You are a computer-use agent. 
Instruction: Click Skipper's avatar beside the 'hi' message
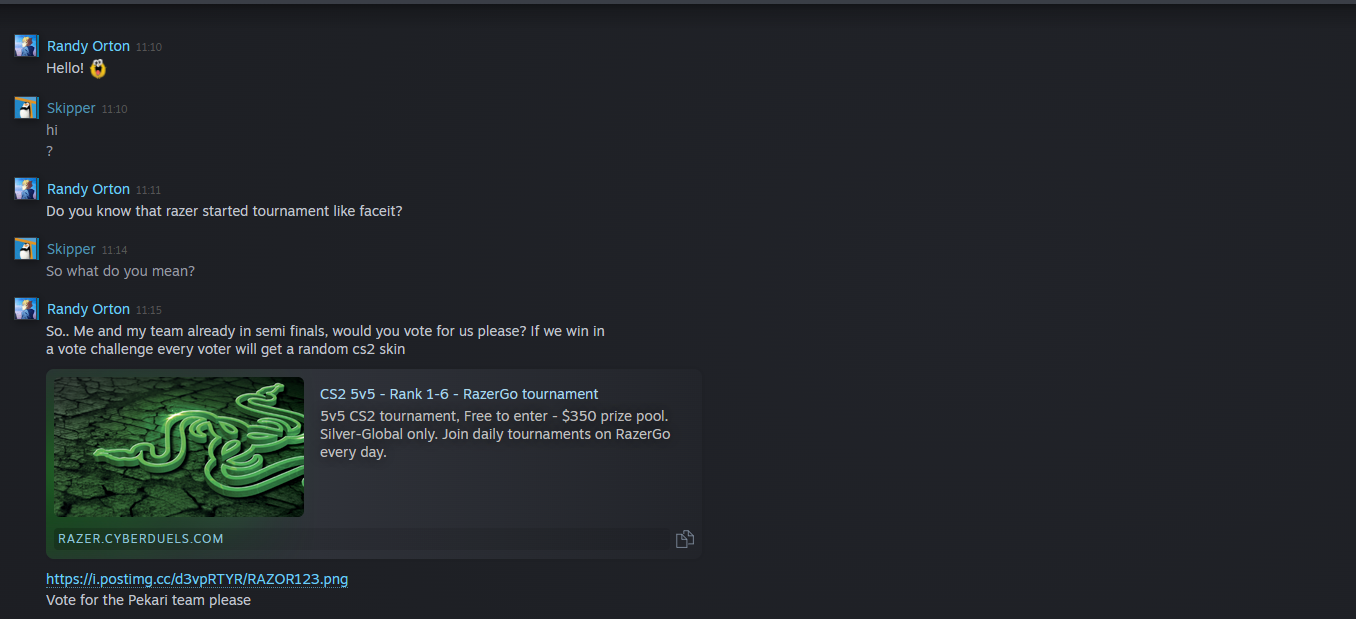[26, 108]
